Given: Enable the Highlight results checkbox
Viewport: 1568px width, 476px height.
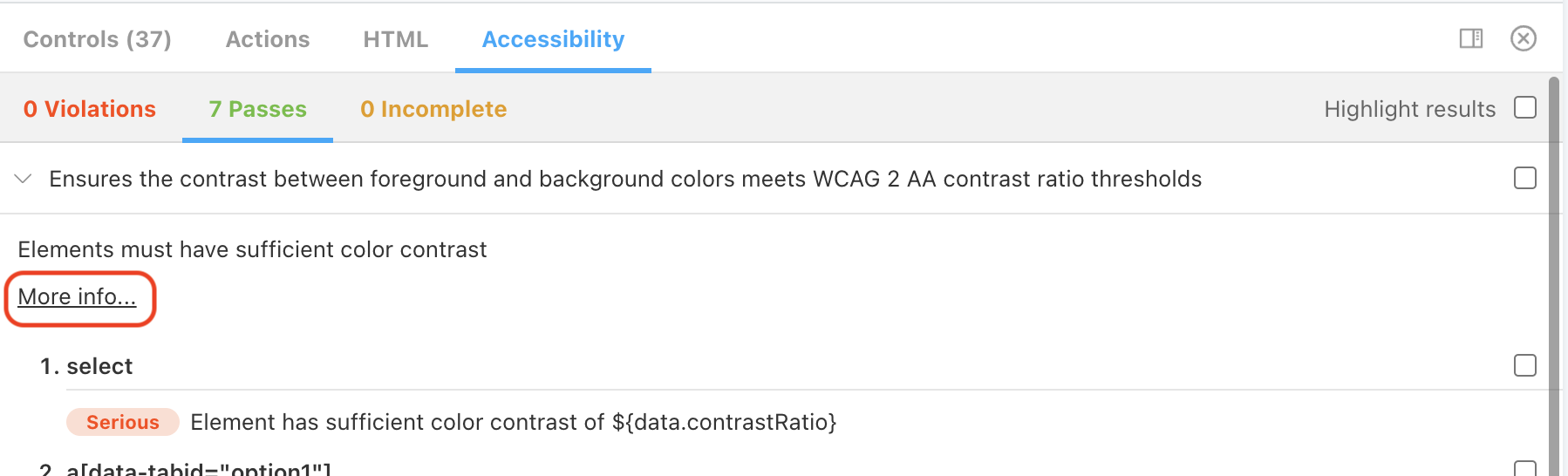Looking at the screenshot, I should [x=1525, y=107].
